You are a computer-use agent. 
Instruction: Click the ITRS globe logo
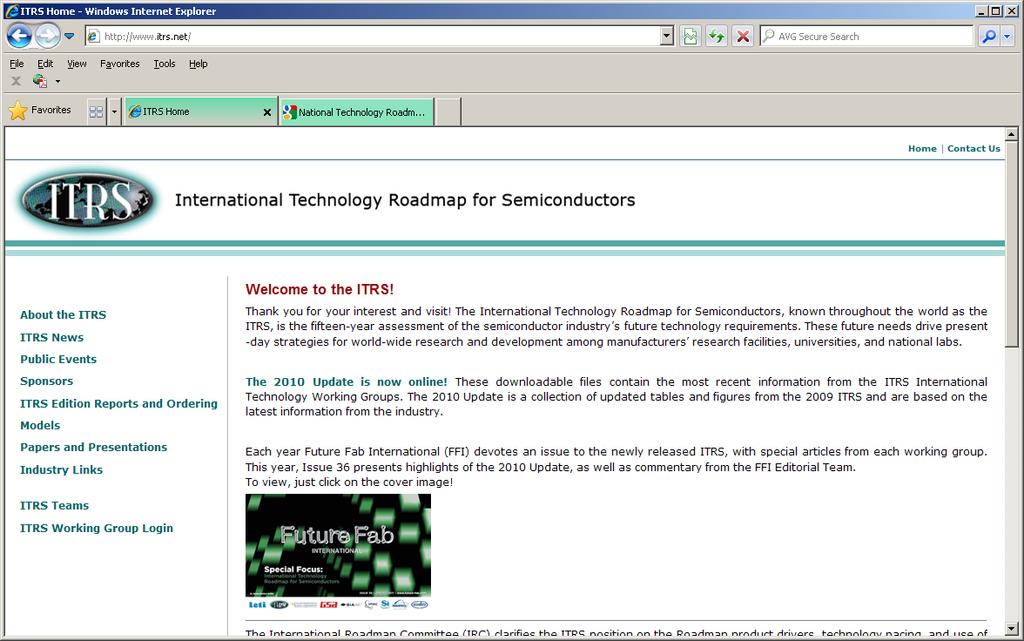(x=86, y=200)
